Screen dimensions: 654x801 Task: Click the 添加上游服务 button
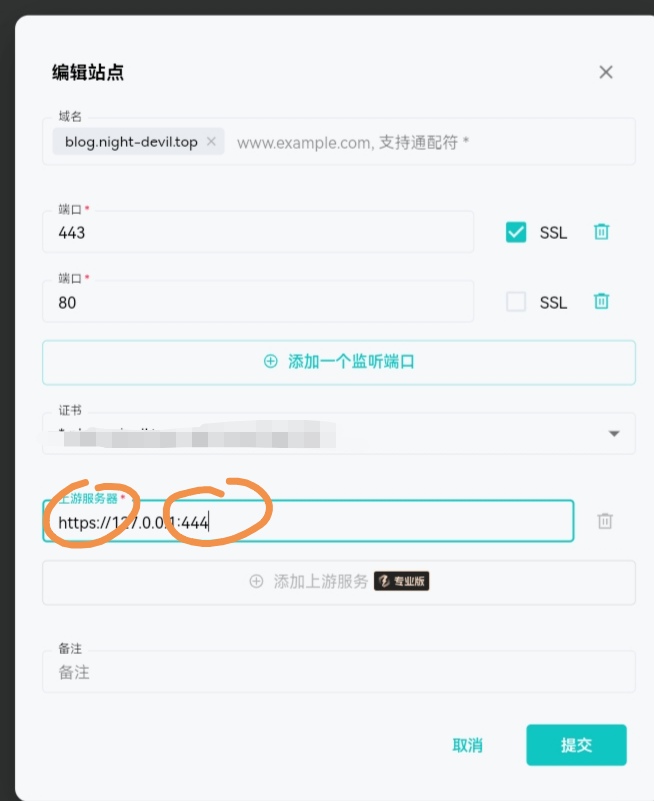339,582
